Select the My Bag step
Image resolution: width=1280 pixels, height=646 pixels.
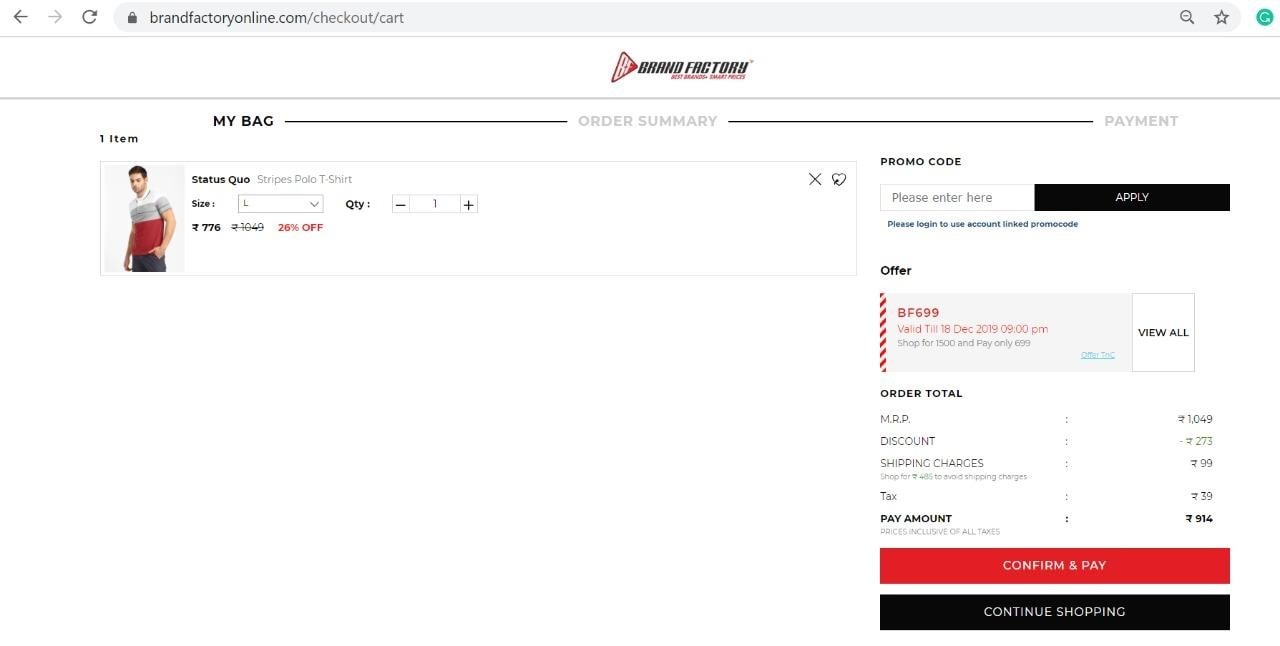[x=243, y=121]
